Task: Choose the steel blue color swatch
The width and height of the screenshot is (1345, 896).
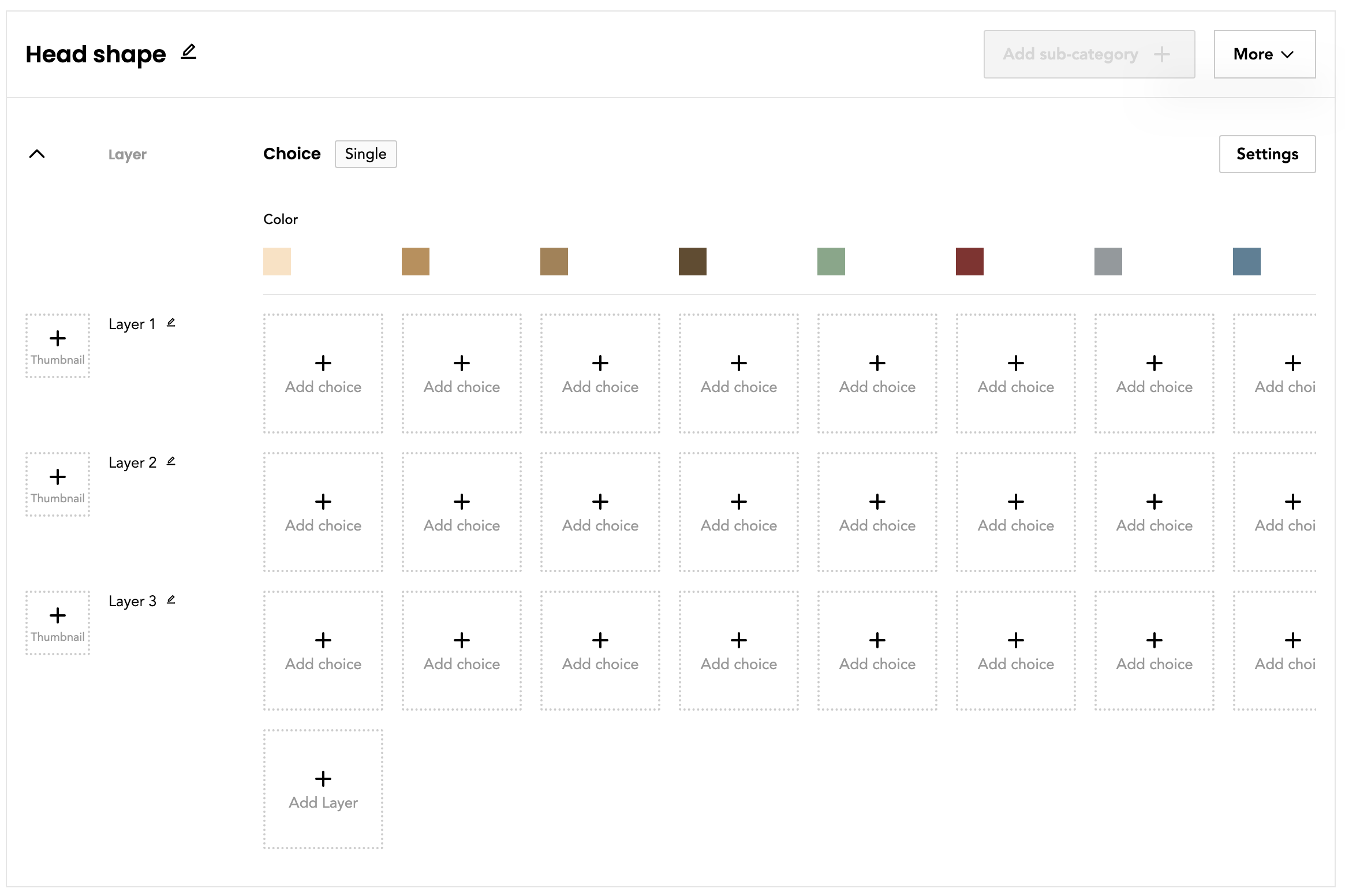Action: (x=1247, y=262)
